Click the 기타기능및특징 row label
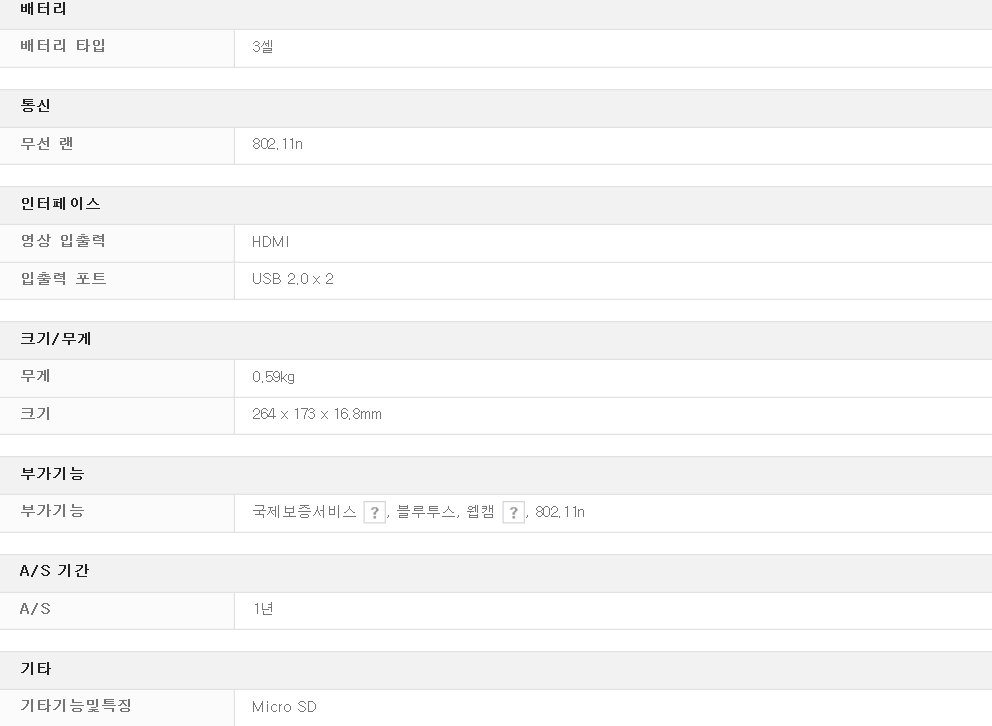Image resolution: width=992 pixels, height=726 pixels. (x=77, y=706)
